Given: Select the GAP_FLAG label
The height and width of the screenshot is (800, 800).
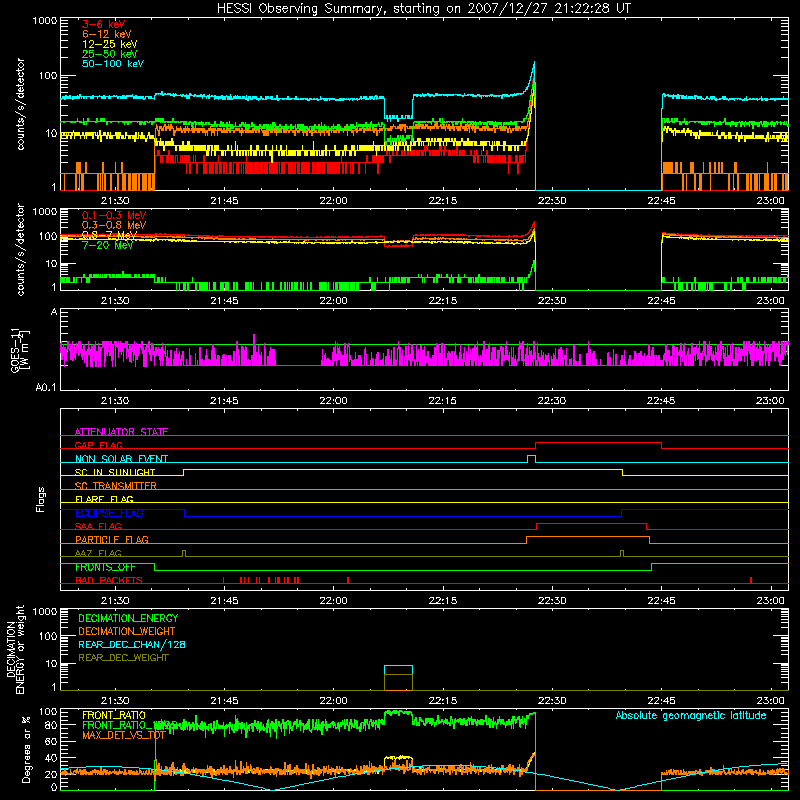Looking at the screenshot, I should [x=98, y=445].
